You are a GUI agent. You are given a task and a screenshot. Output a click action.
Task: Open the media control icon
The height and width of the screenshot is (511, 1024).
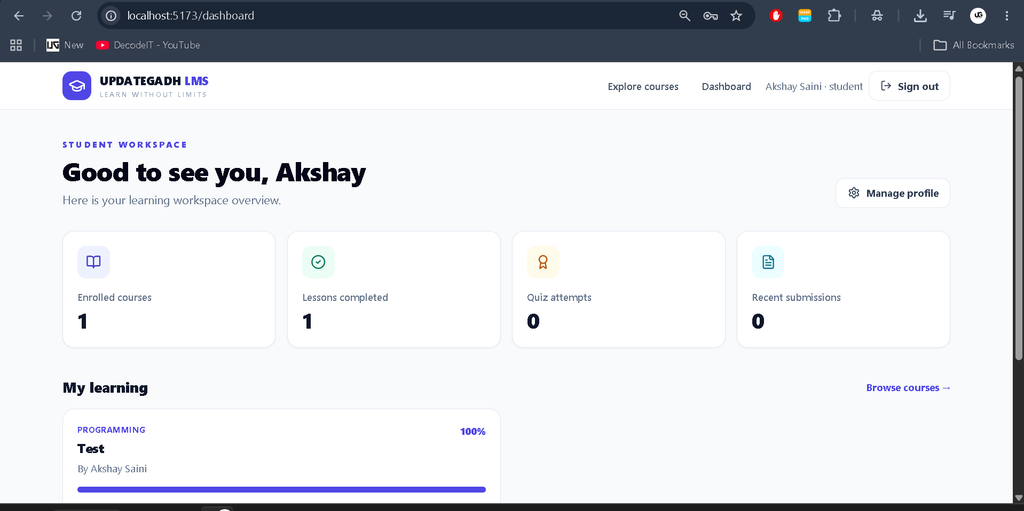pos(950,16)
